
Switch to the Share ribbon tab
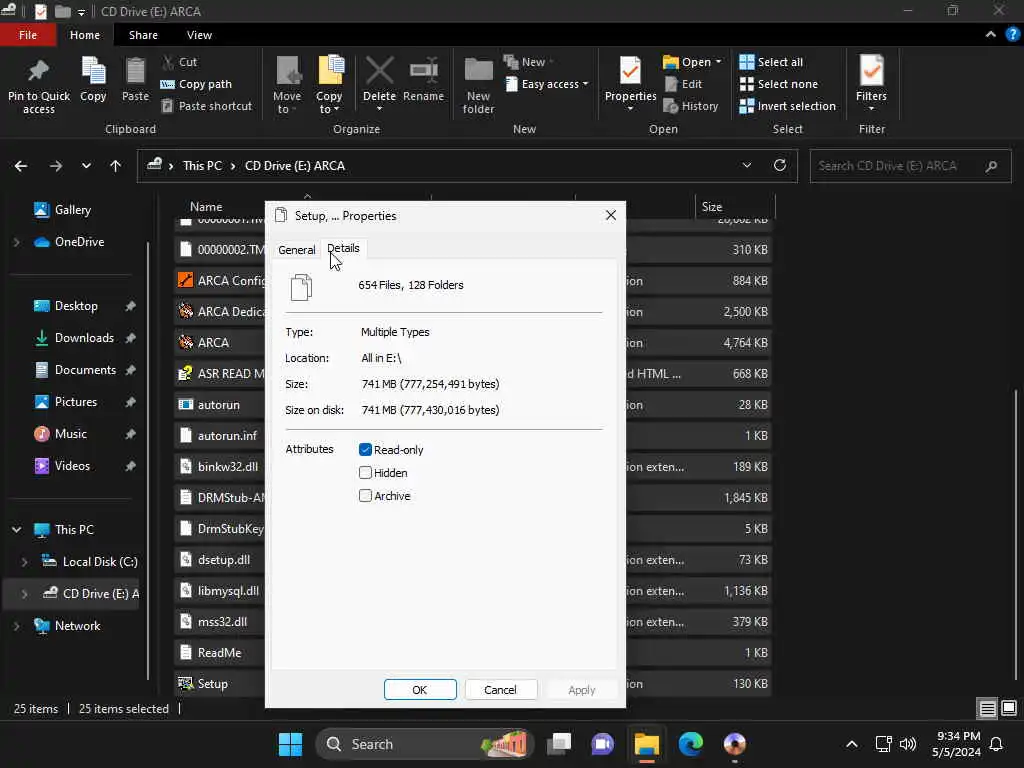coord(143,35)
